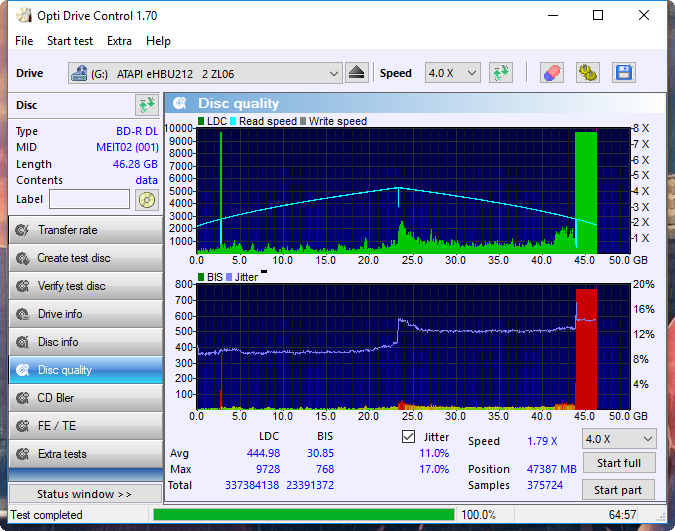Click the Position value 47387 MB
The width and height of the screenshot is (675, 531).
tap(551, 469)
